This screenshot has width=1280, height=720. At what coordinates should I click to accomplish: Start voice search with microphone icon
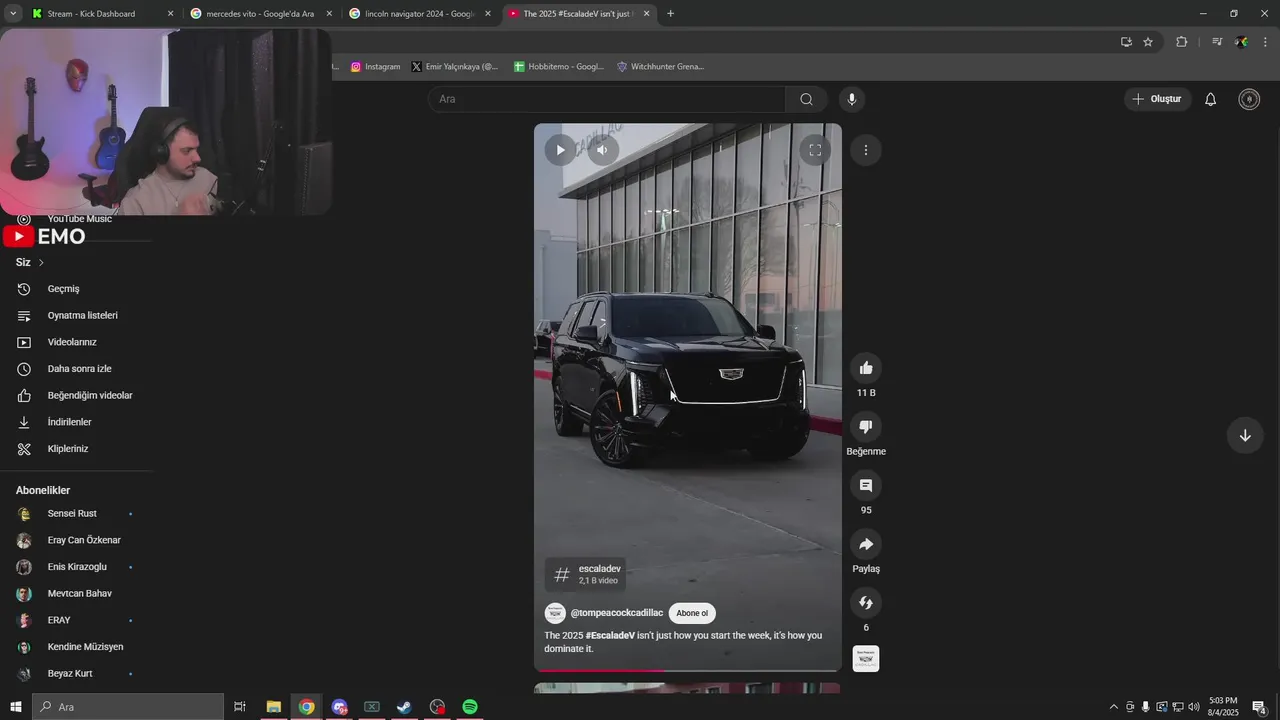pyautogui.click(x=852, y=99)
